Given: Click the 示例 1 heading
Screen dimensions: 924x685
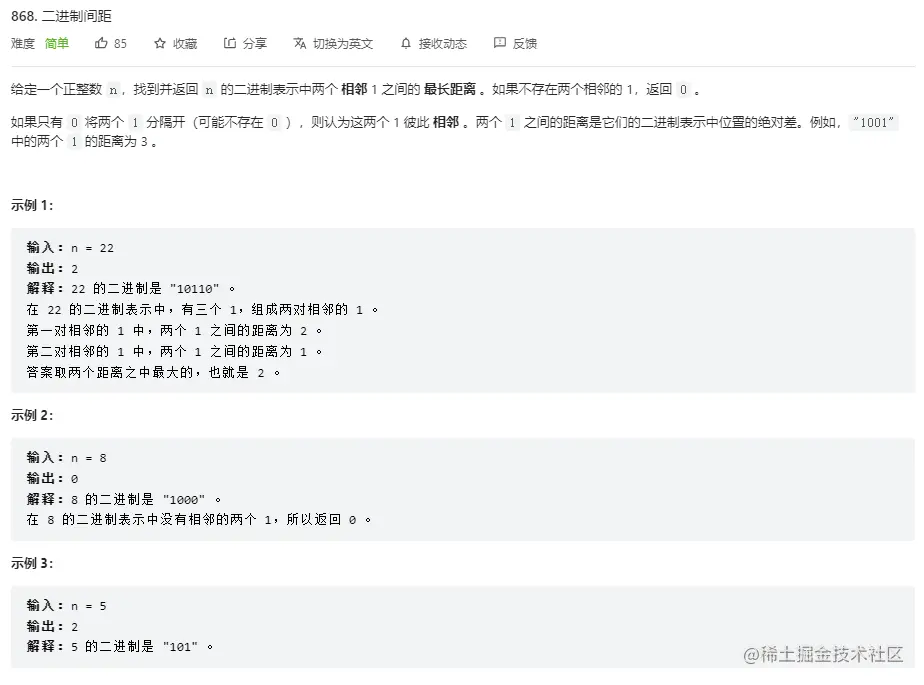Looking at the screenshot, I should 32,205.
